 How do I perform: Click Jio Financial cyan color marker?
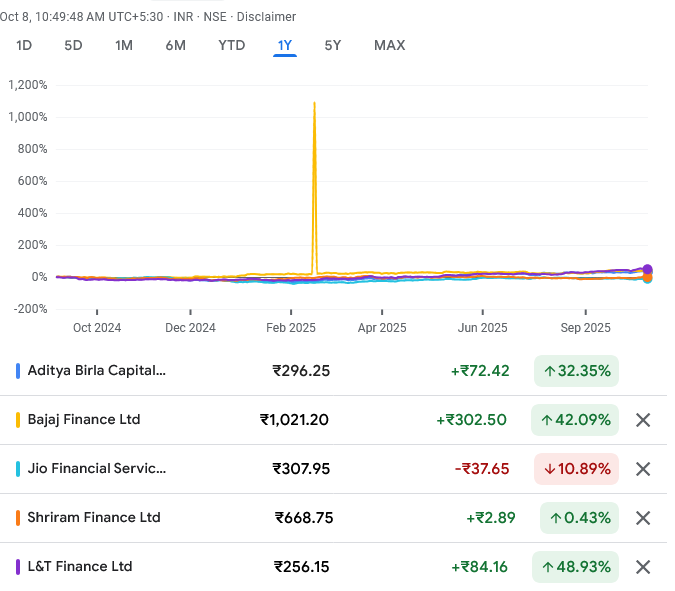[18, 469]
